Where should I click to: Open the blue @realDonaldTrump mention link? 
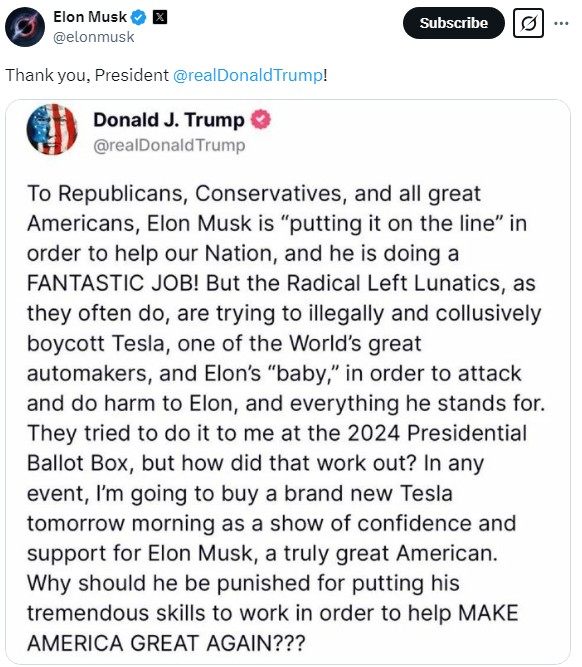248,75
